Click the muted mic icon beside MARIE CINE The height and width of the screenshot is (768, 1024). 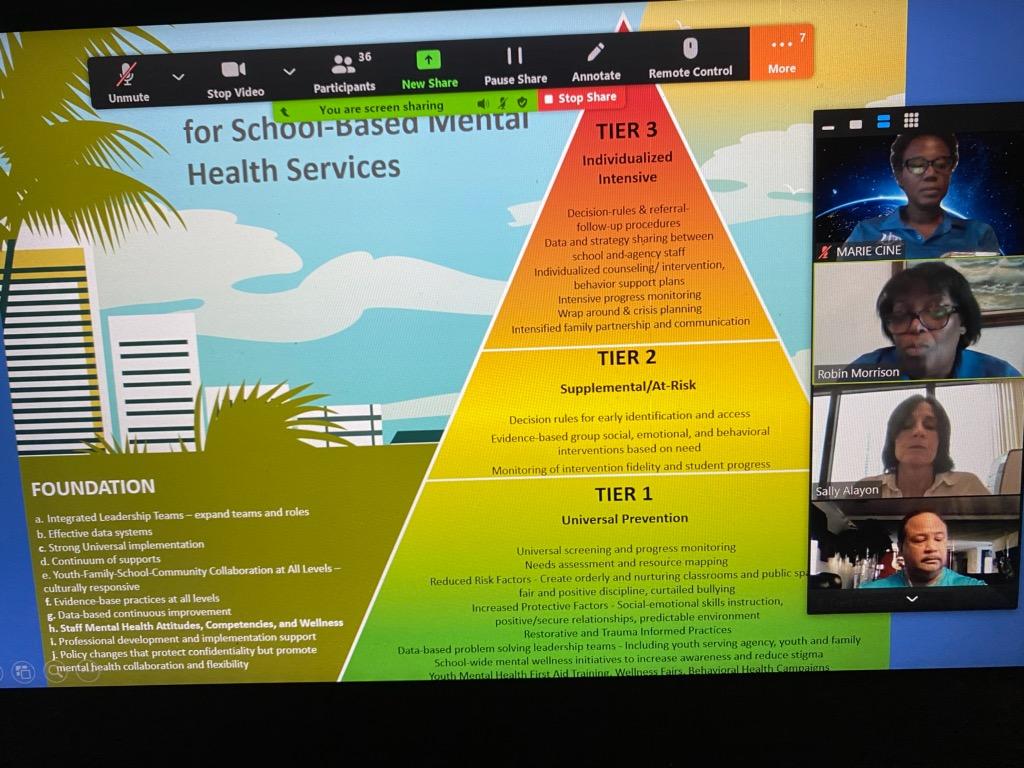(x=825, y=252)
